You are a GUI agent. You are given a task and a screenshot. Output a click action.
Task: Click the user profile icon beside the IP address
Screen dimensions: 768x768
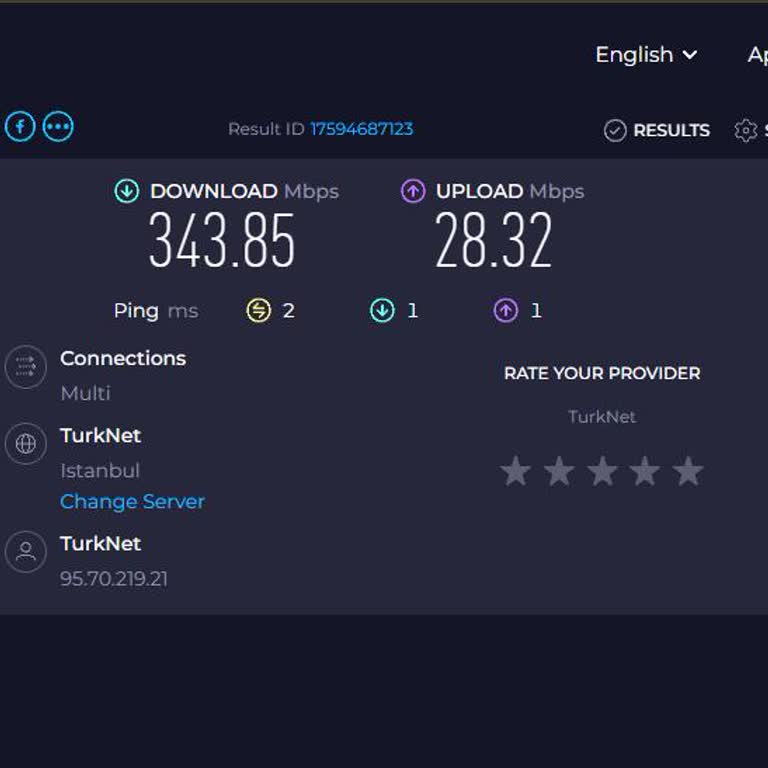click(25, 552)
